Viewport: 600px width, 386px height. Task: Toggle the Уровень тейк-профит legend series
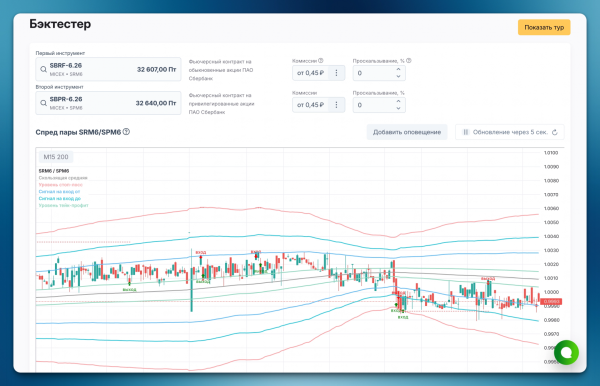point(64,205)
